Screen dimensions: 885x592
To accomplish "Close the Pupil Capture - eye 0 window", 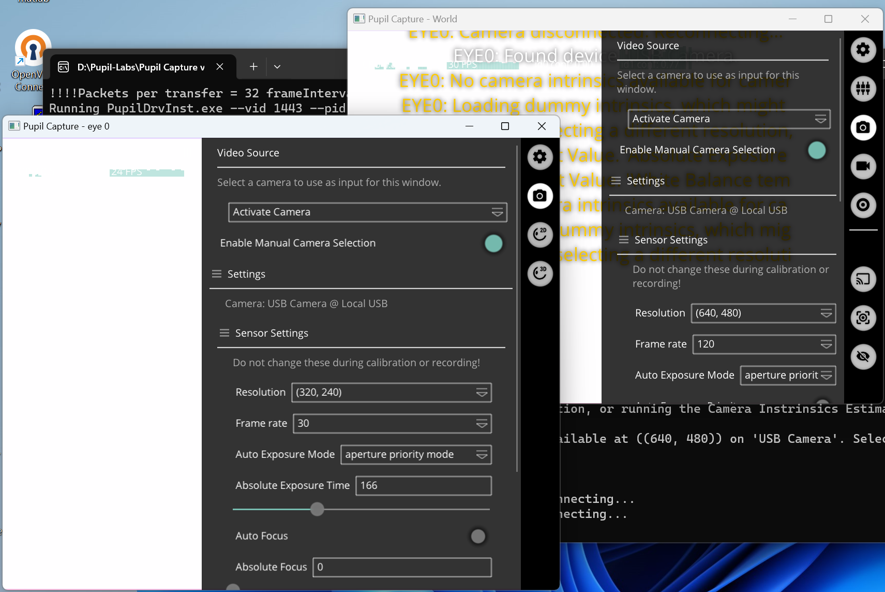I will click(x=541, y=126).
